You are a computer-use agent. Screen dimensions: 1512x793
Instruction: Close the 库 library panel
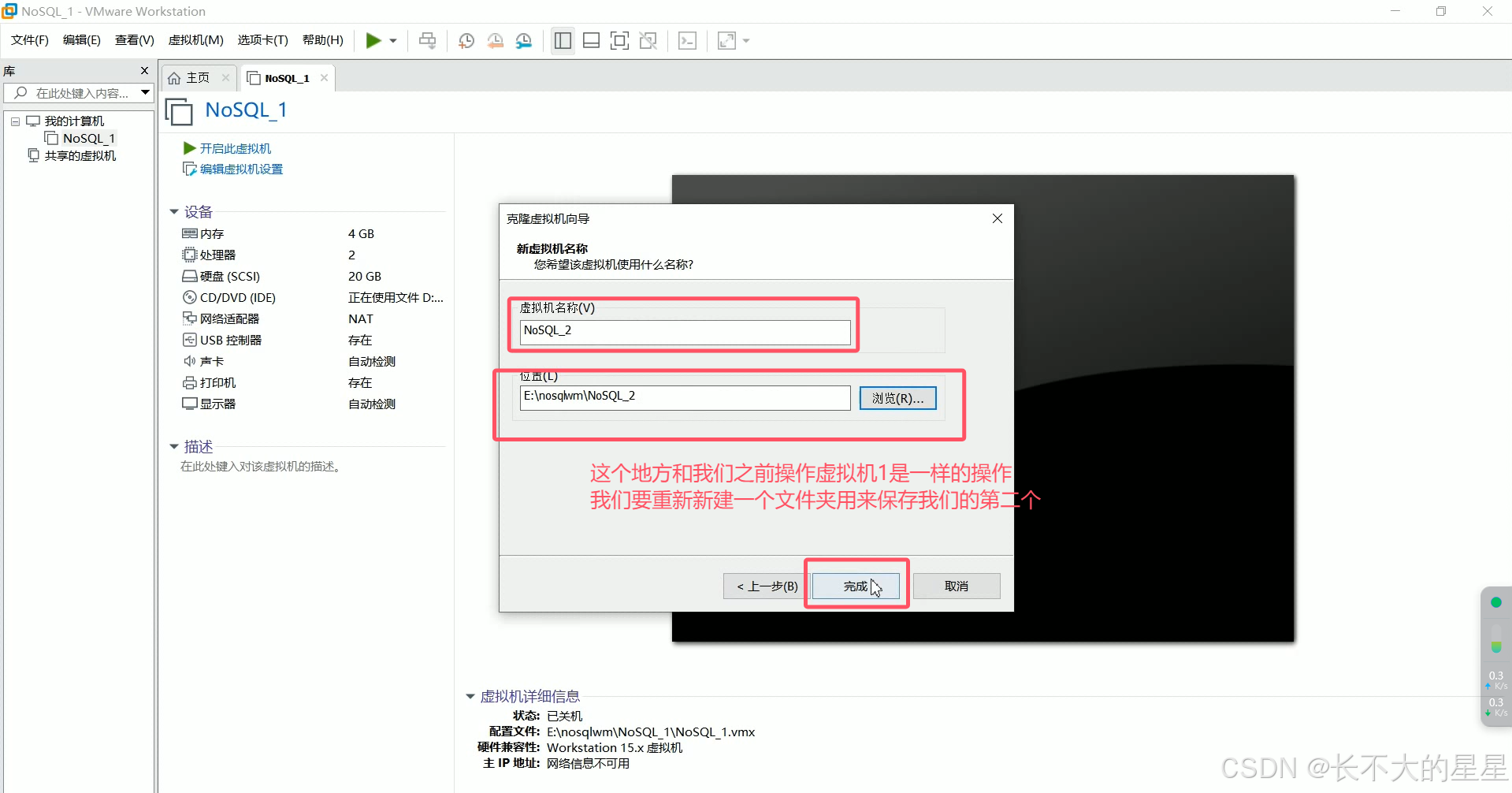pos(144,71)
